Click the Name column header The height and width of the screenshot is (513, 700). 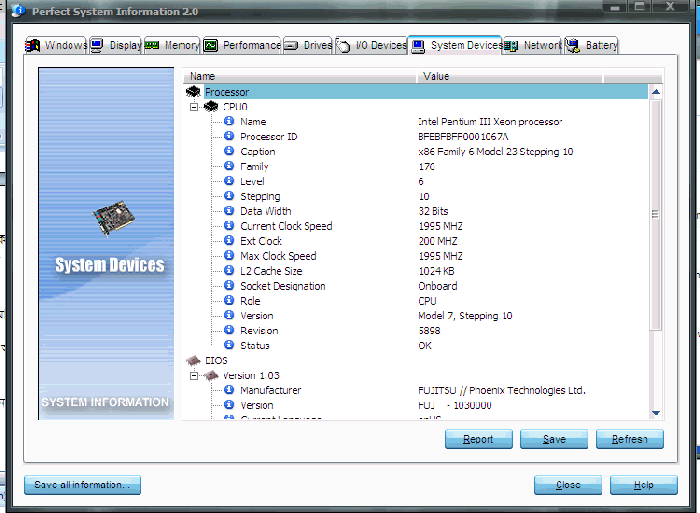[x=300, y=76]
